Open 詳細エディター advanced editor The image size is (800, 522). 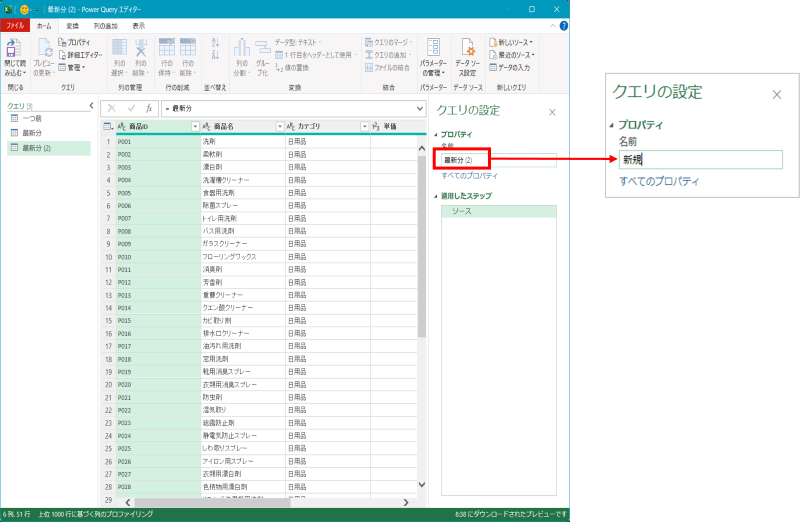pos(81,55)
